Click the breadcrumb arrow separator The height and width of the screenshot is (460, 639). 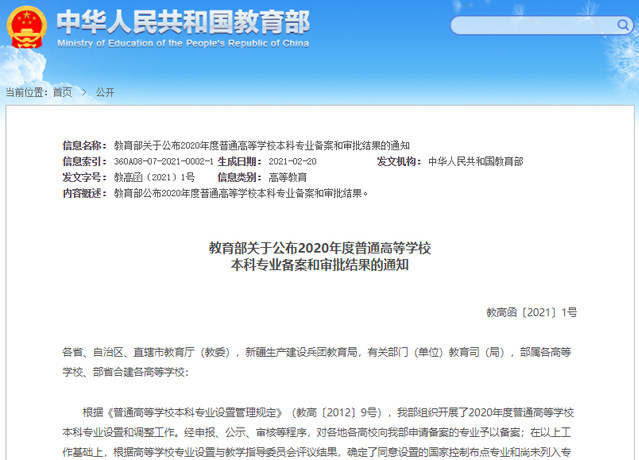click(x=84, y=92)
